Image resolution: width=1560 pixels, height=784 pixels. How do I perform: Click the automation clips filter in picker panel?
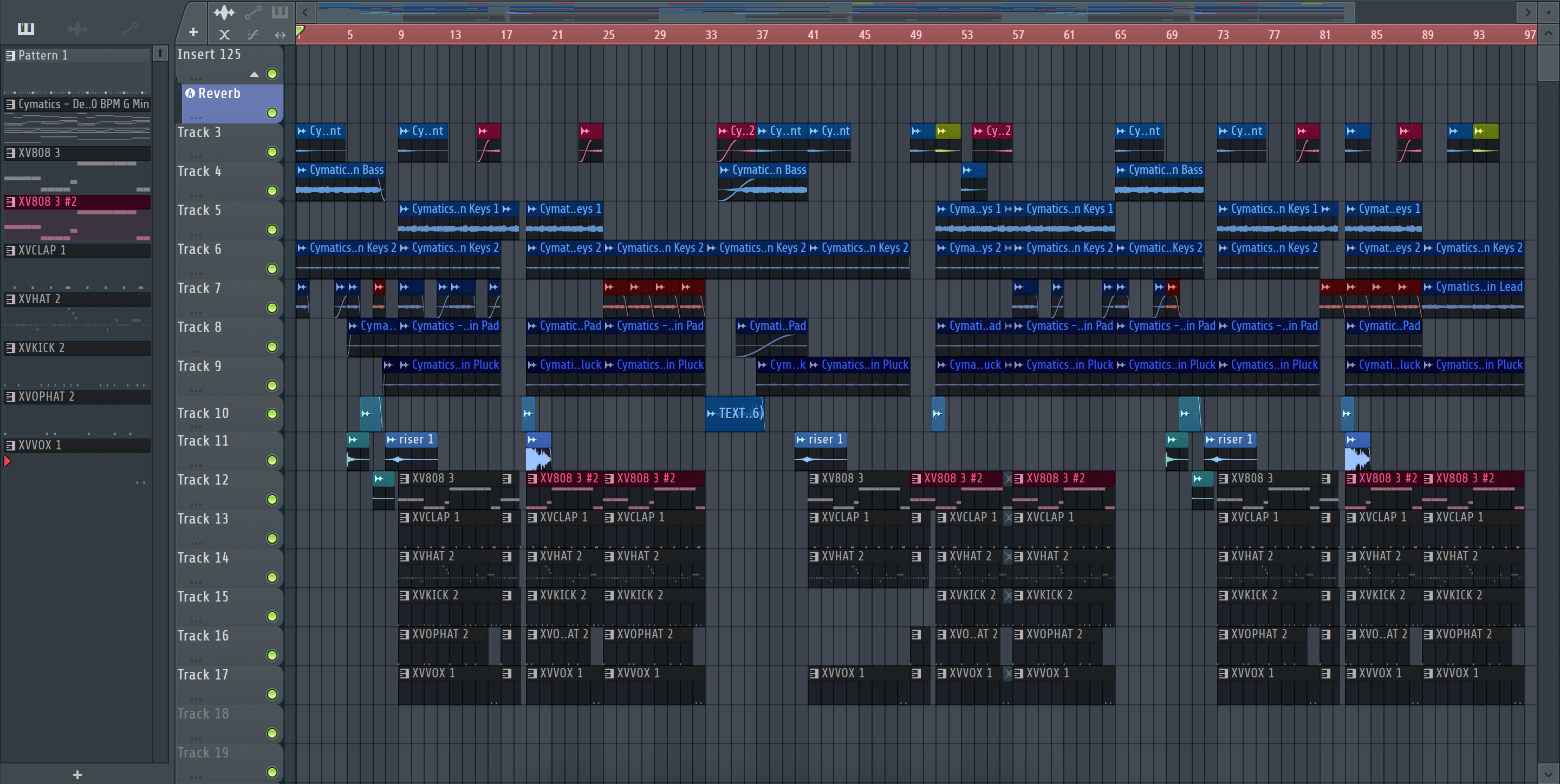pos(129,29)
